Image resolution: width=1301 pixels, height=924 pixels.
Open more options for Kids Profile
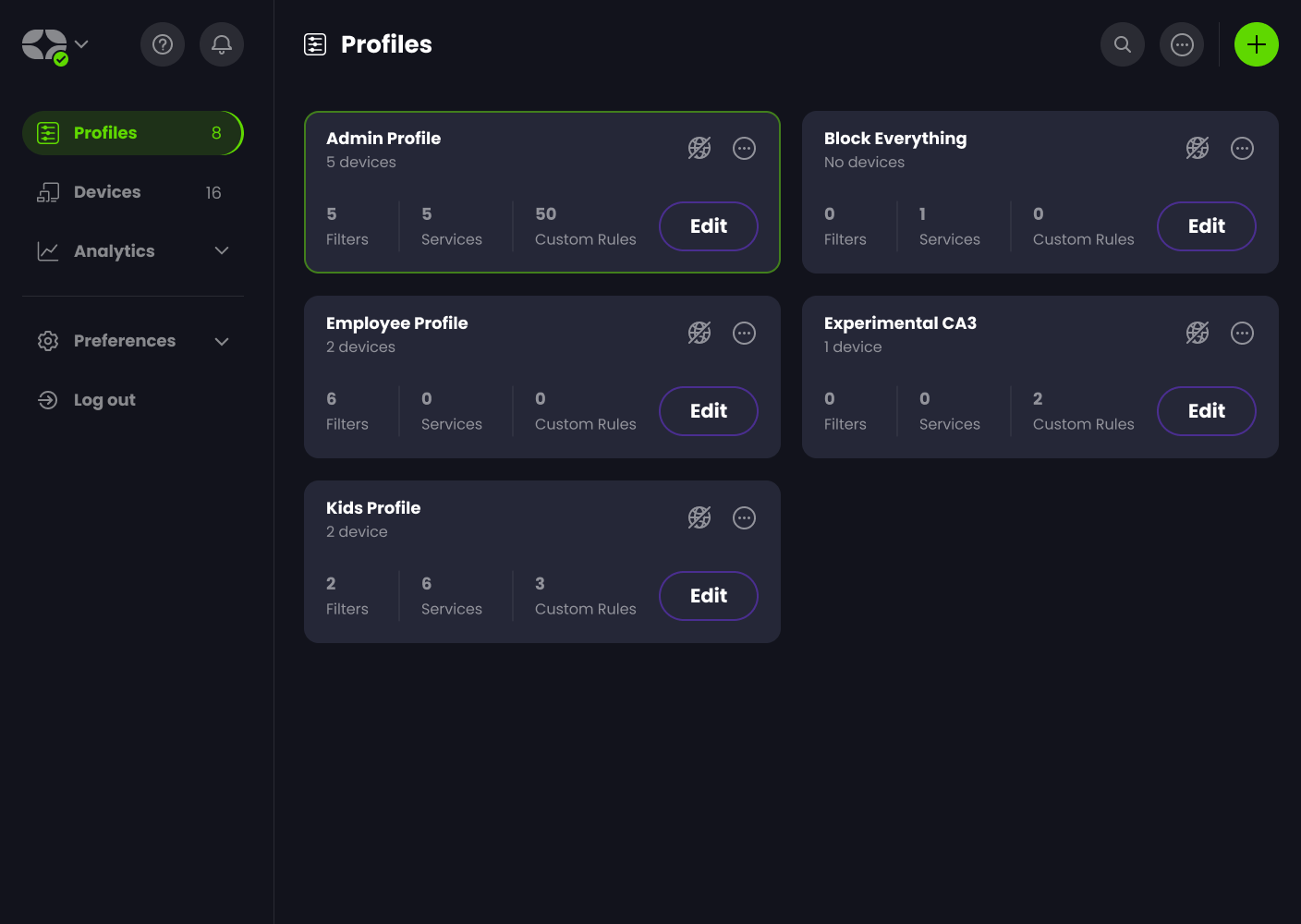744,517
